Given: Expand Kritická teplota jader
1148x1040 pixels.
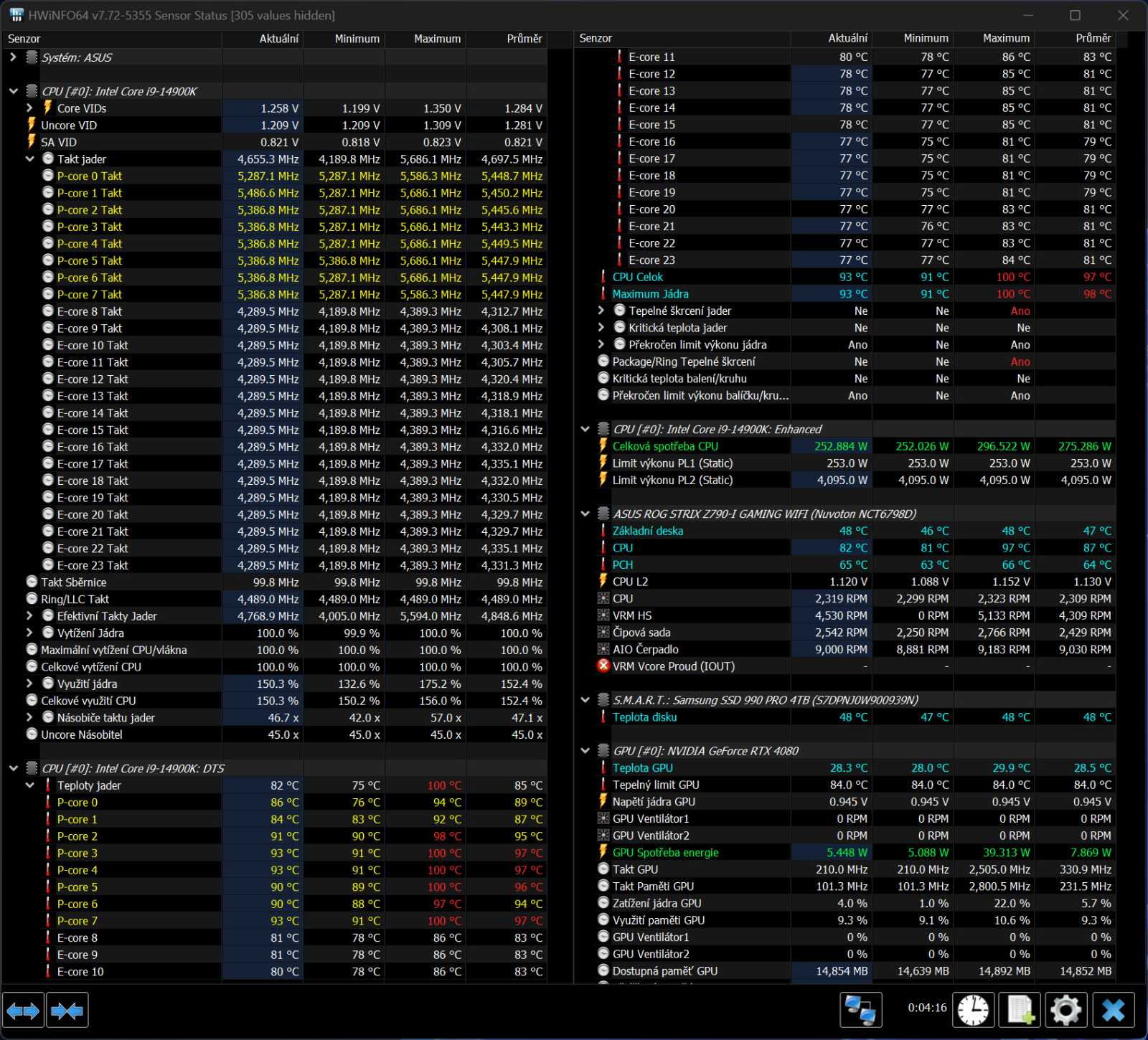Looking at the screenshot, I should [601, 327].
